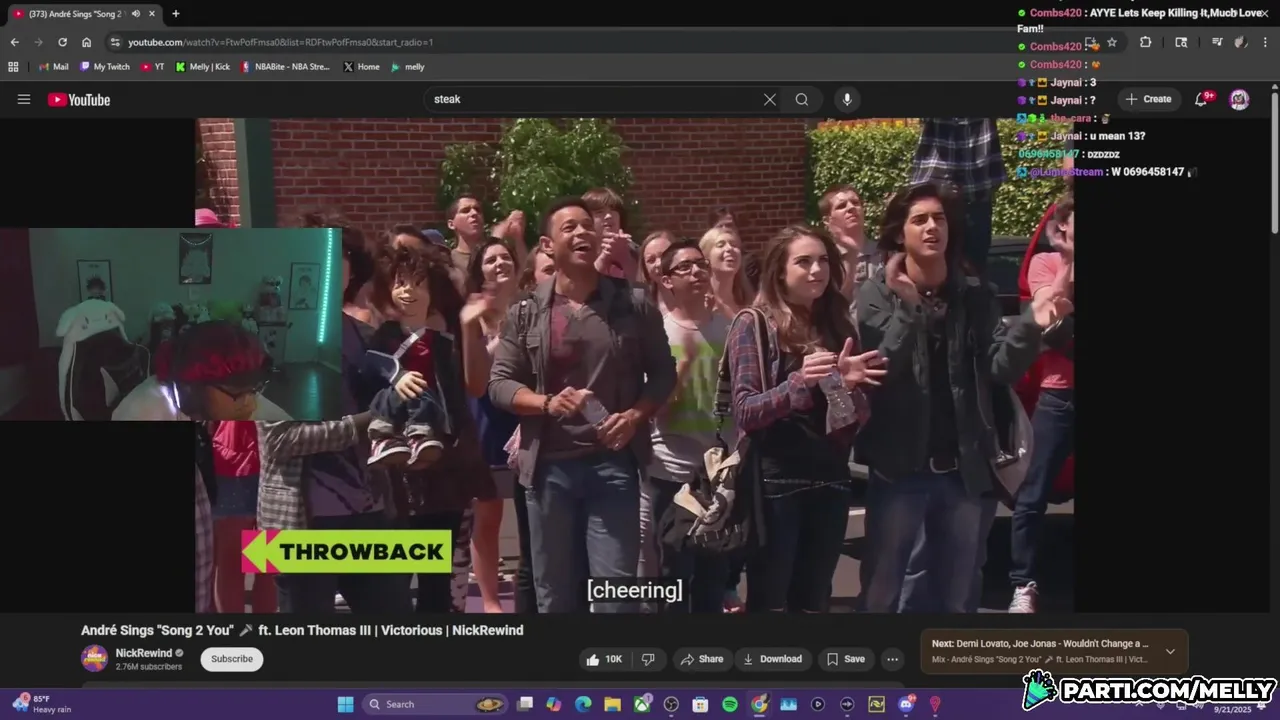Open the NickRewind channel name link

(x=144, y=653)
